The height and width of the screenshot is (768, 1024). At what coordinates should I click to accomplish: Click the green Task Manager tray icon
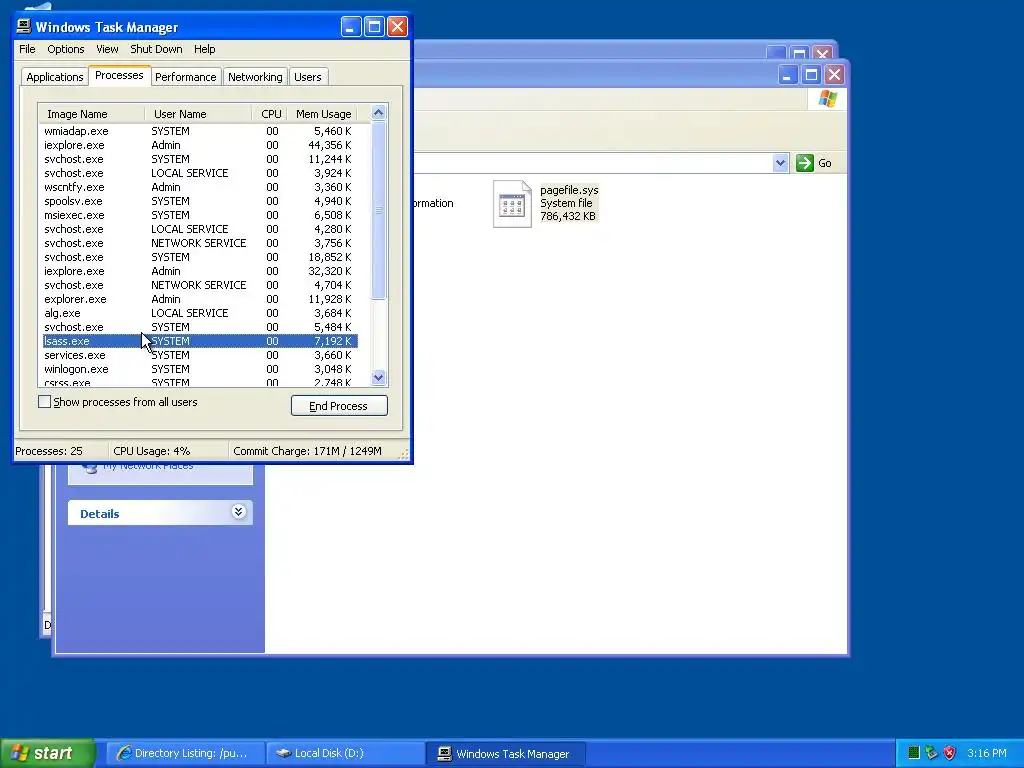coord(914,753)
